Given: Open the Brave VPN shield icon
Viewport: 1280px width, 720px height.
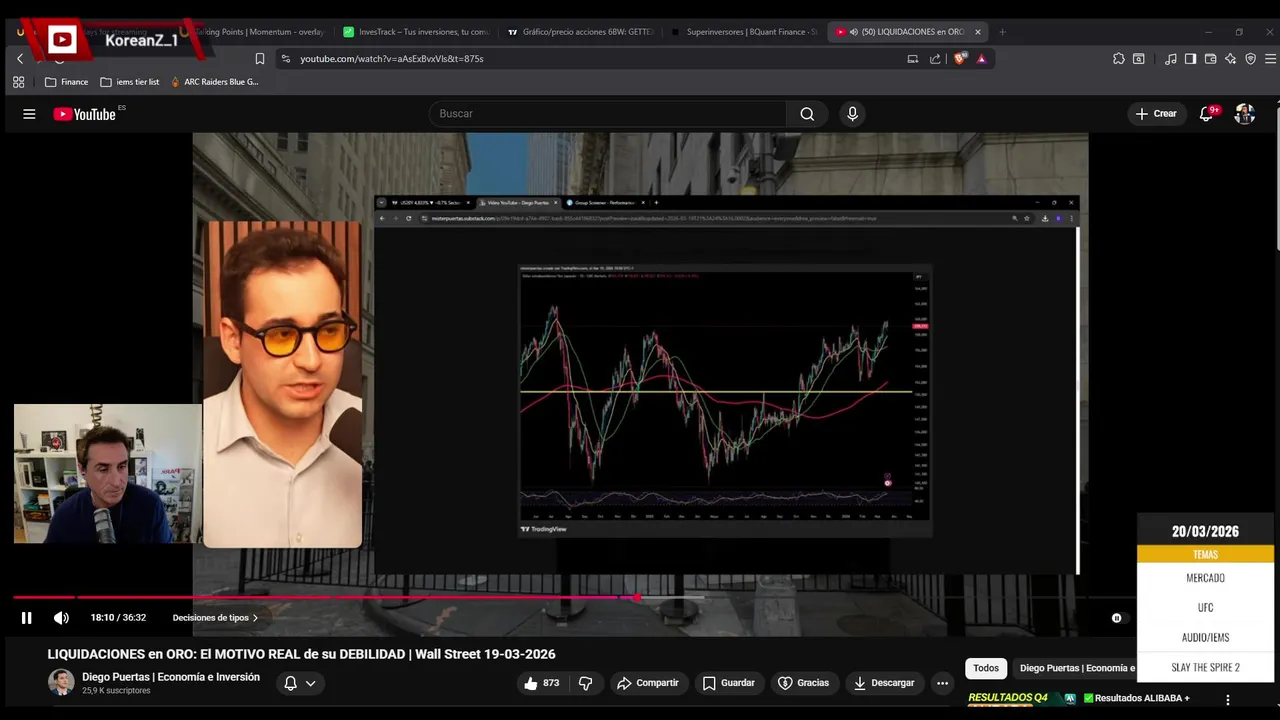Looking at the screenshot, I should pos(1250,59).
